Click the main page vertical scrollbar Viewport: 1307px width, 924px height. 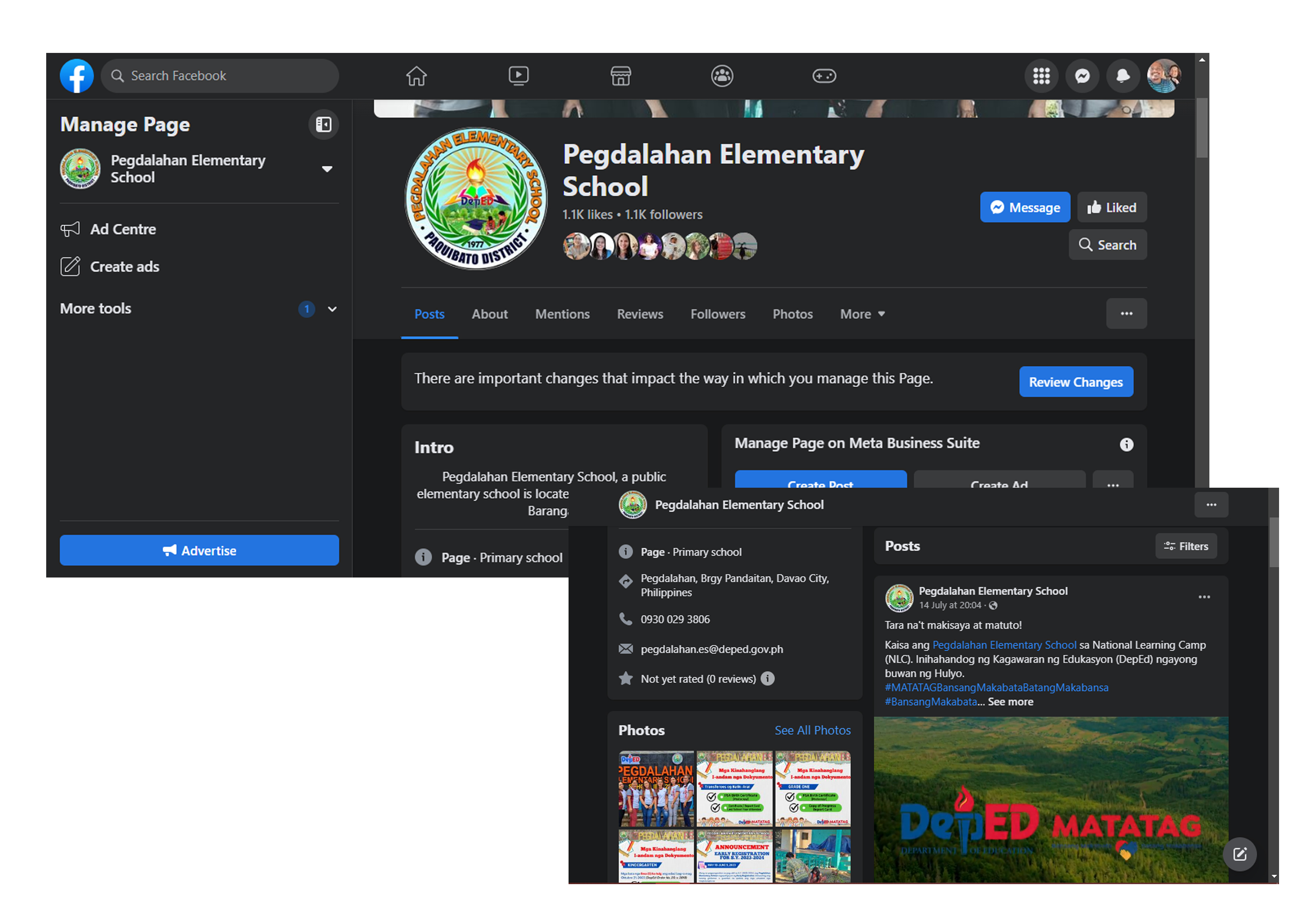coord(1202,128)
